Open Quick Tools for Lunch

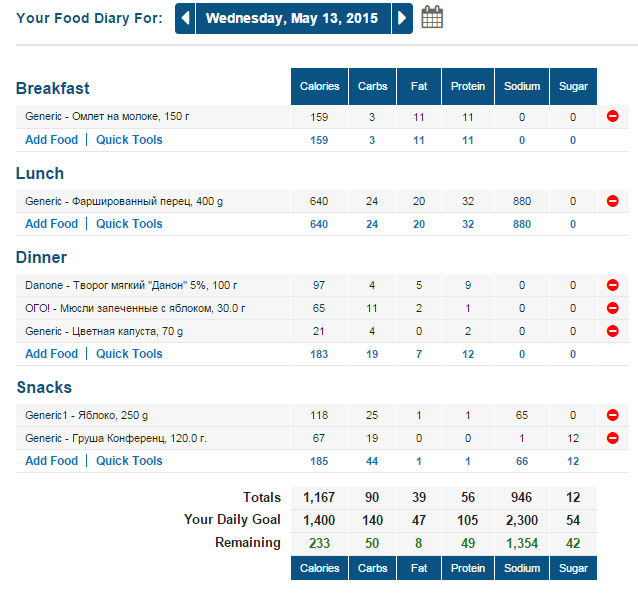point(129,224)
